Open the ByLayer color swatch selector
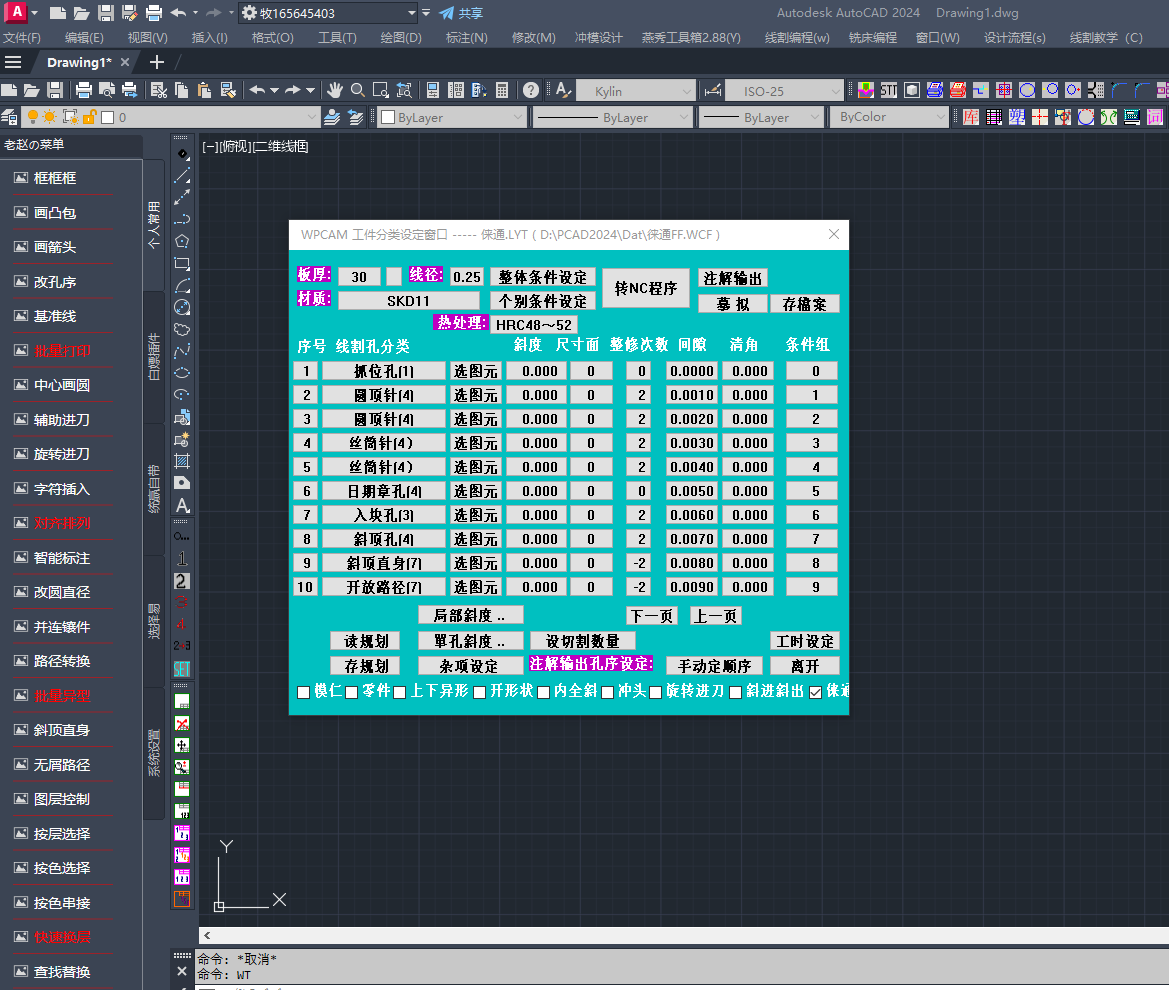Image resolution: width=1169 pixels, height=990 pixels. click(452, 117)
